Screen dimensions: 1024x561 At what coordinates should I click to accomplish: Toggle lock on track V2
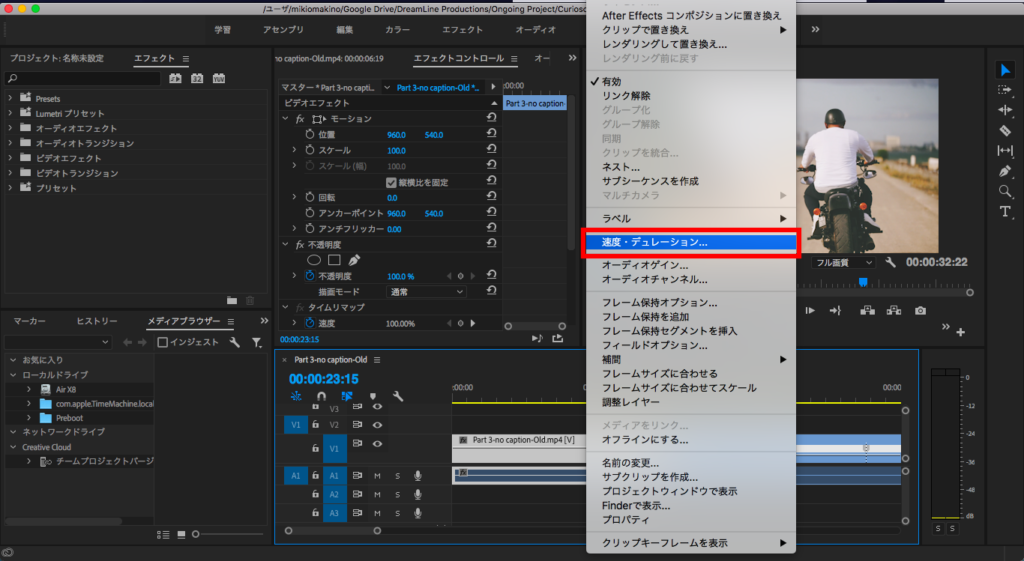pyautogui.click(x=315, y=425)
